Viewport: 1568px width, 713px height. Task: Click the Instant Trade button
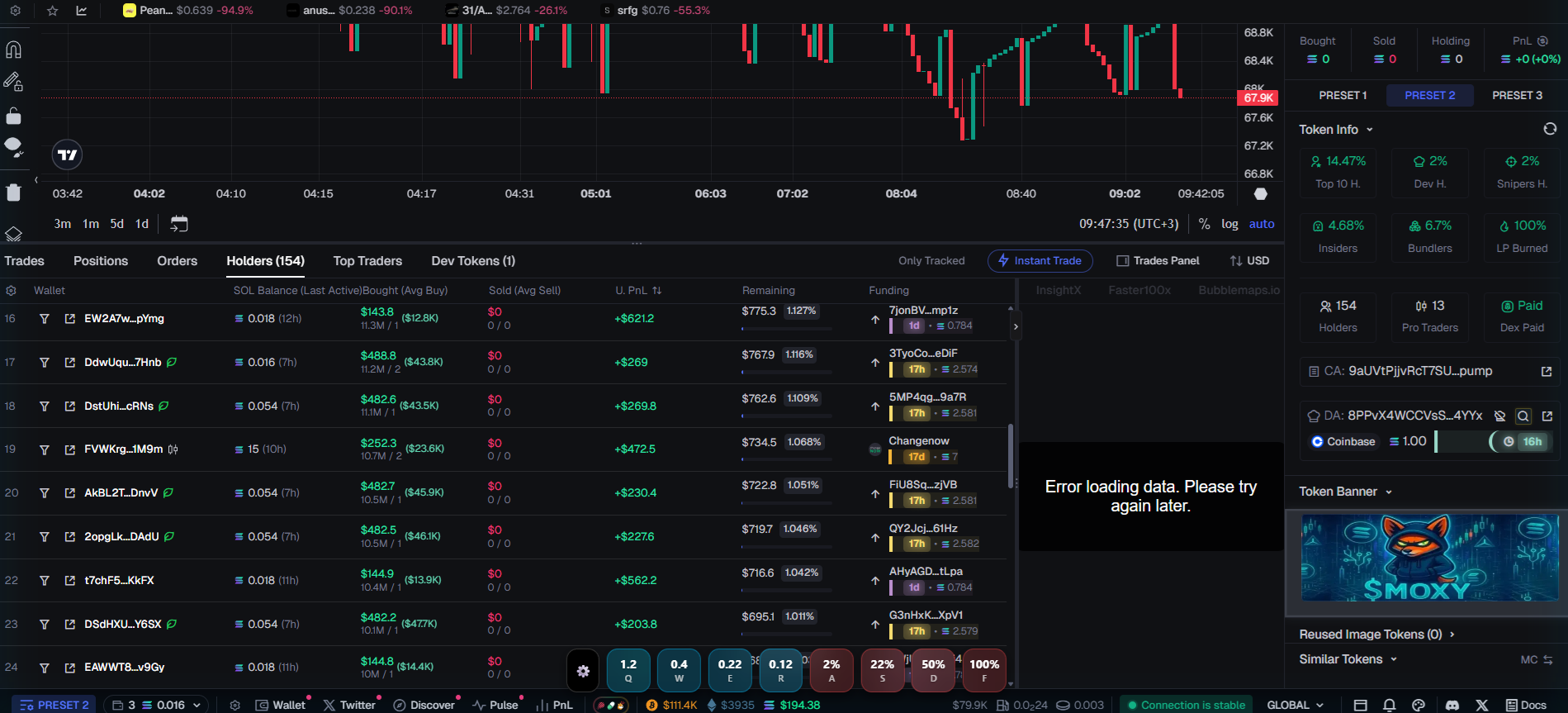coord(1040,261)
